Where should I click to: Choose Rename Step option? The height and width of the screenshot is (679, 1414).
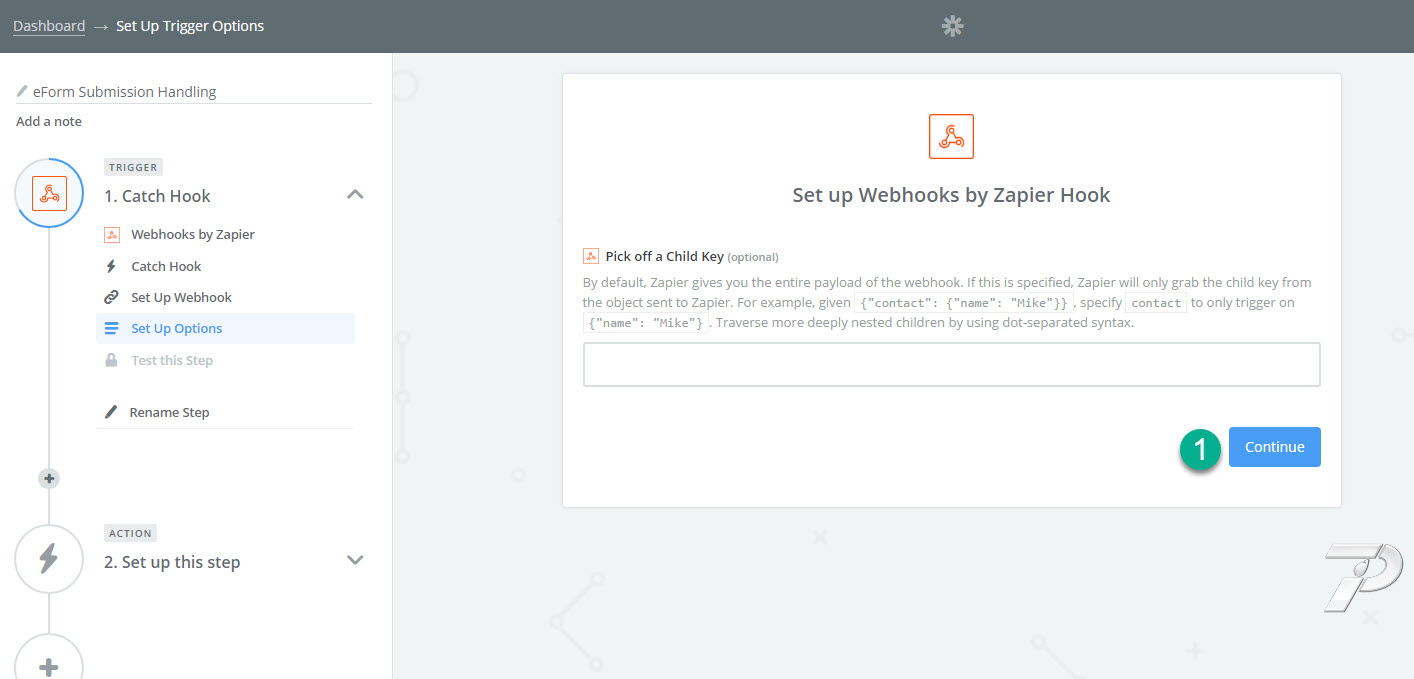point(169,412)
